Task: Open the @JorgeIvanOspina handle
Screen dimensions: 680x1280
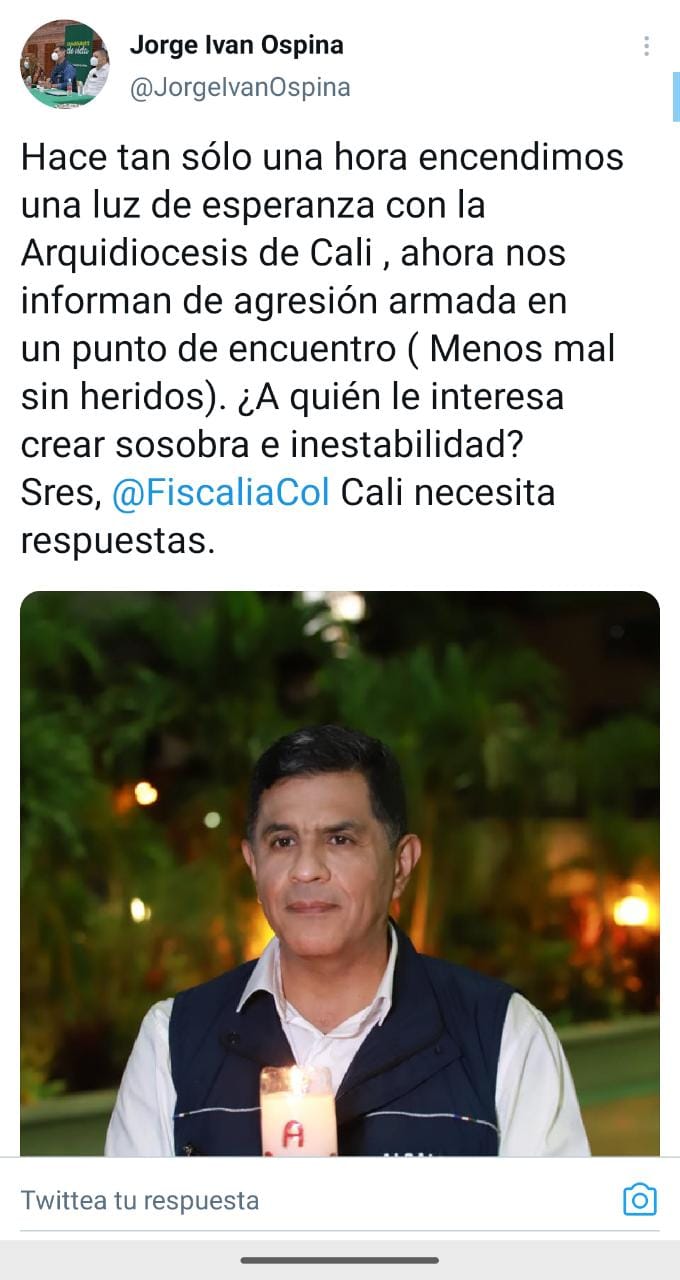Action: tap(240, 87)
